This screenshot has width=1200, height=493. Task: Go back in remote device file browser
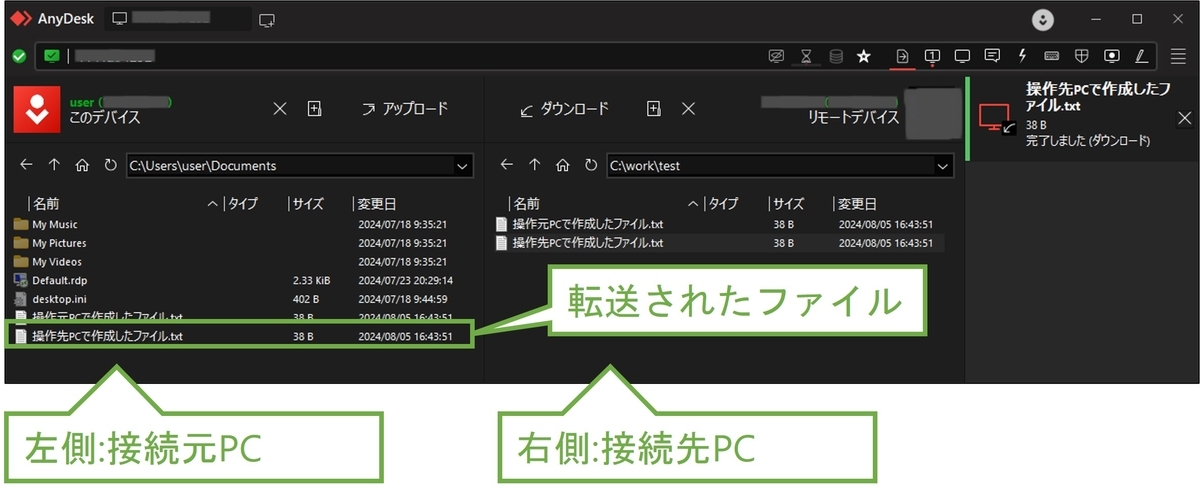click(x=507, y=165)
